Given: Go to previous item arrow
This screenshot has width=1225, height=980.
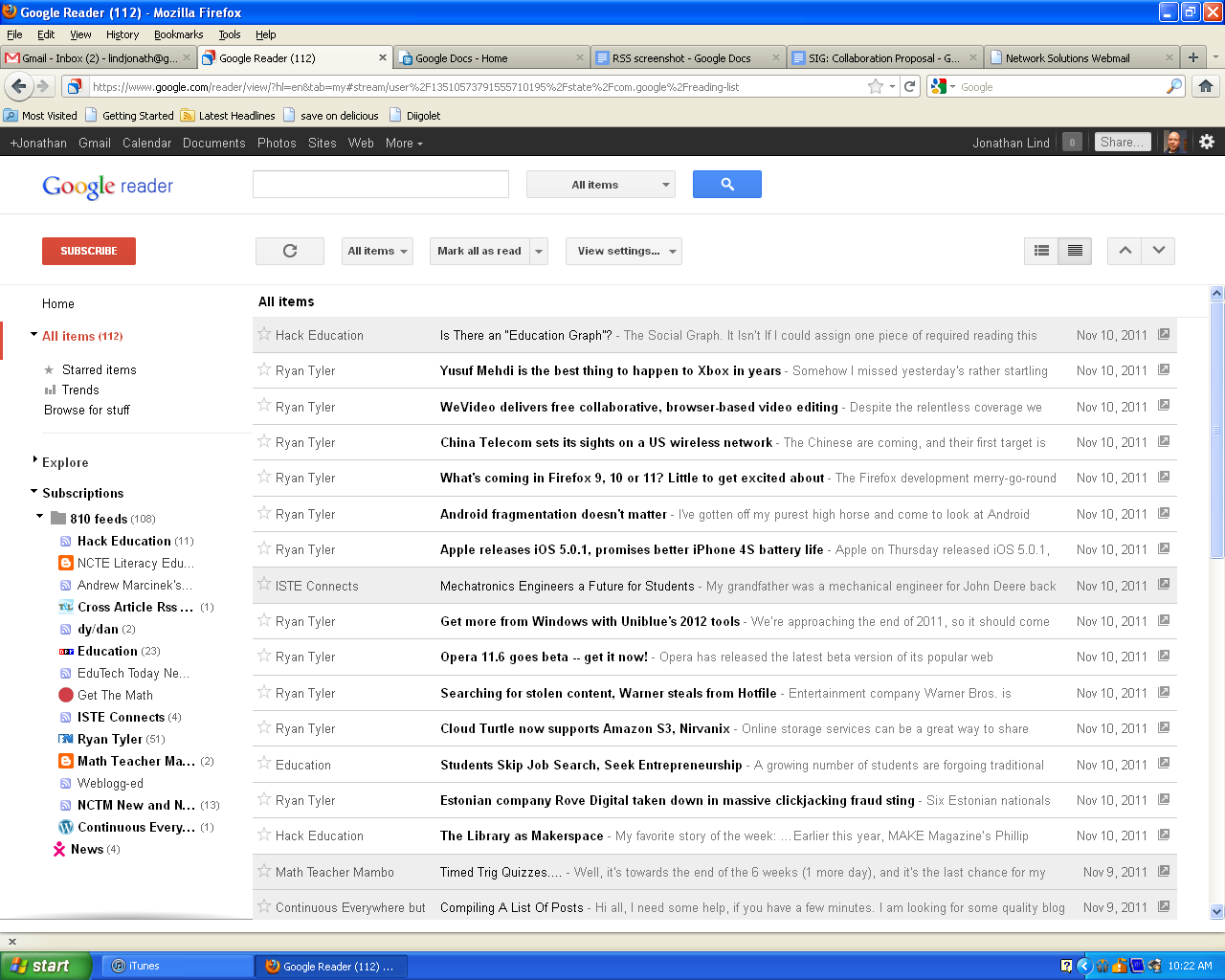Looking at the screenshot, I should pyautogui.click(x=1125, y=251).
